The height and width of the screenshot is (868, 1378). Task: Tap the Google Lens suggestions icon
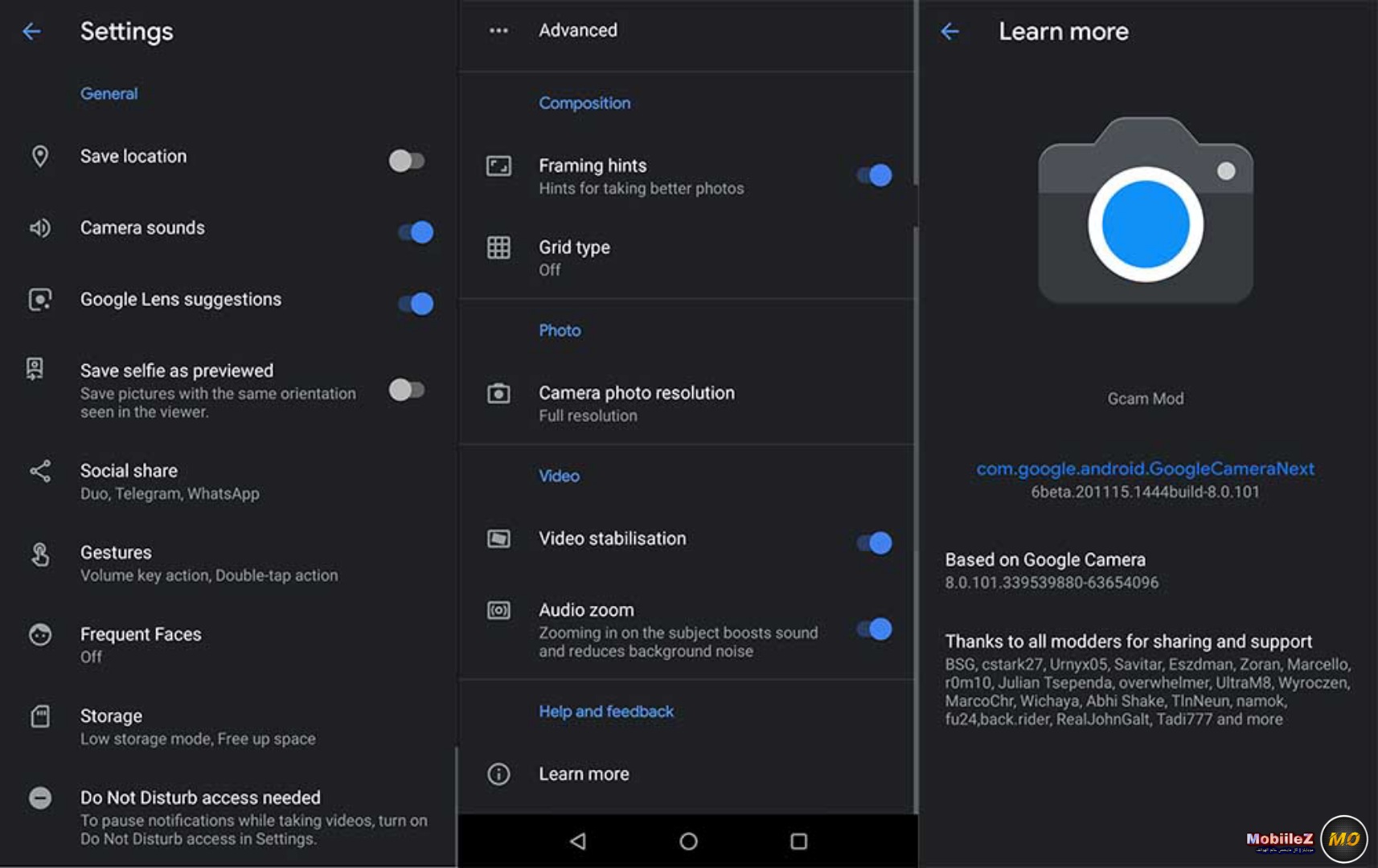coord(39,300)
